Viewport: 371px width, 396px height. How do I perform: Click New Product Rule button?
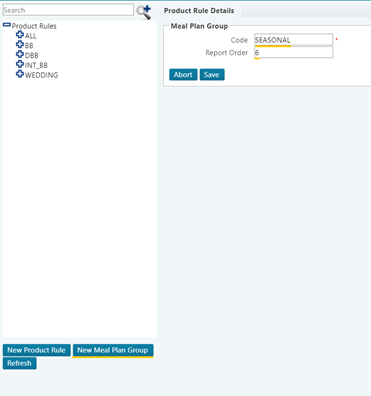click(37, 350)
